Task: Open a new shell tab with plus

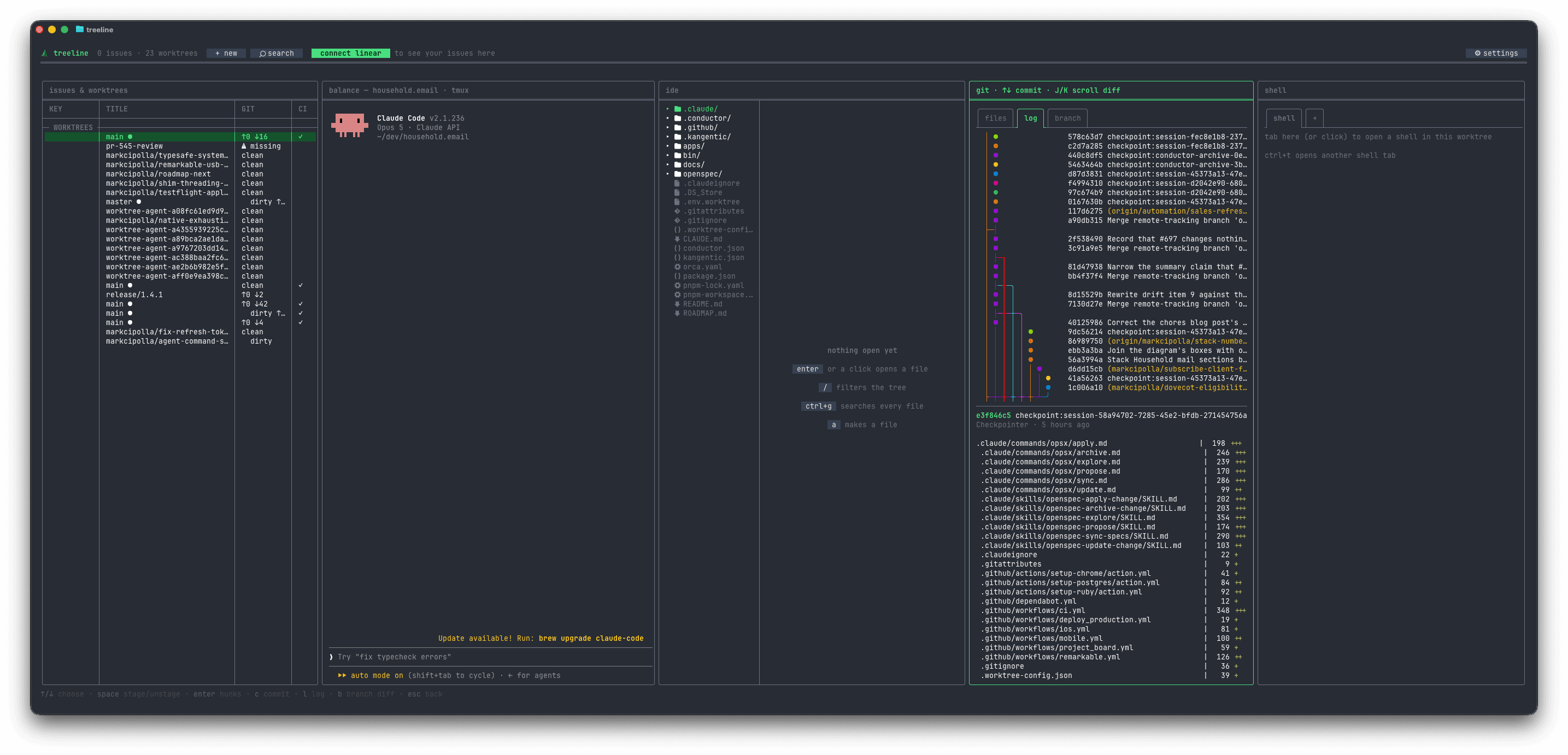Action: pos(1314,118)
